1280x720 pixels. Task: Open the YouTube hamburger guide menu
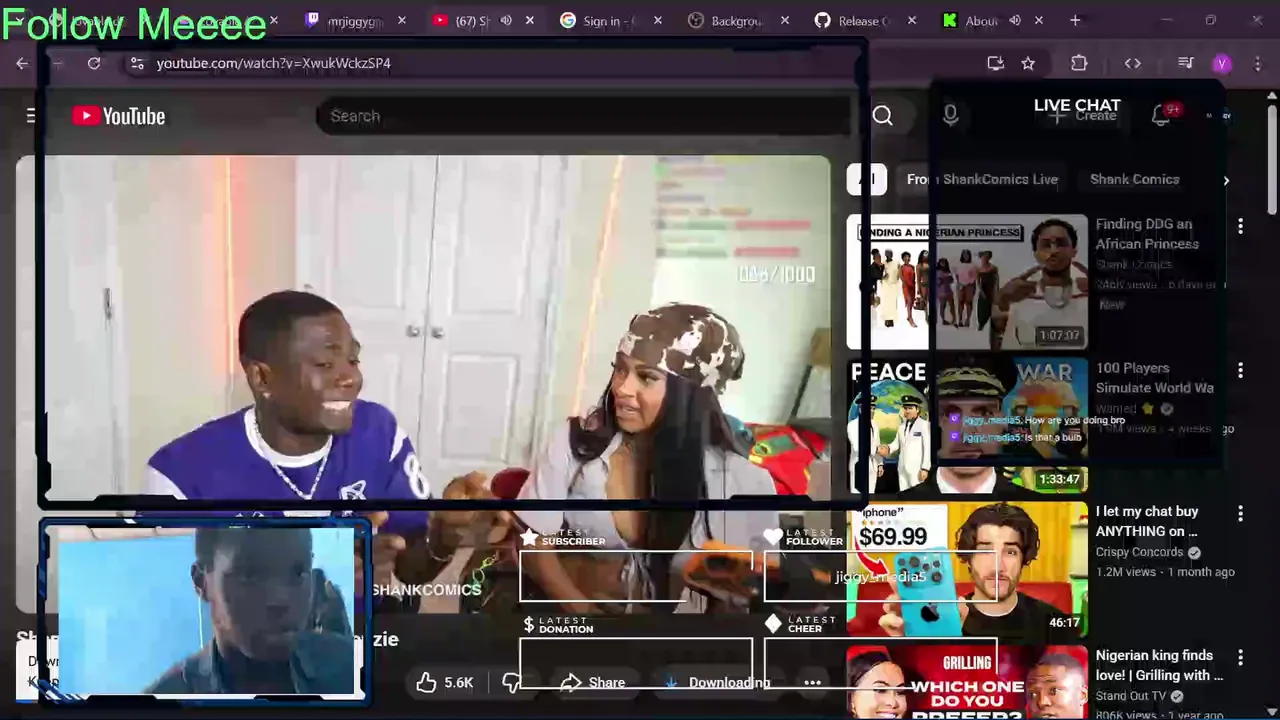[31, 116]
